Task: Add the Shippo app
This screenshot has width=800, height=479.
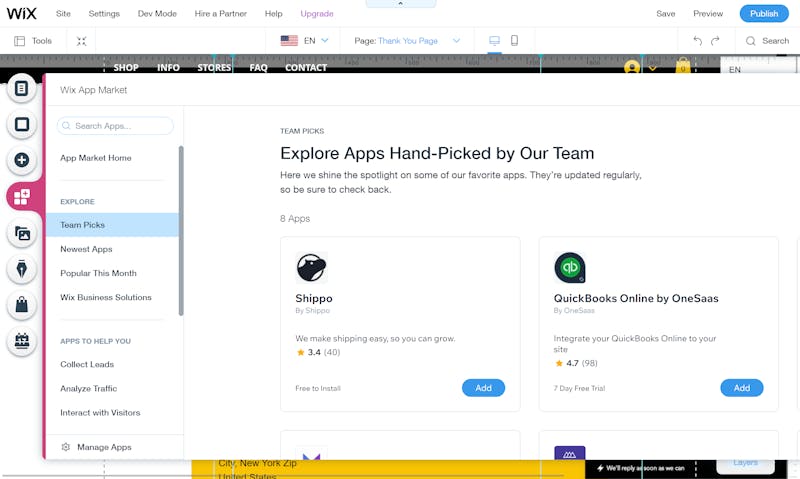Action: click(483, 388)
